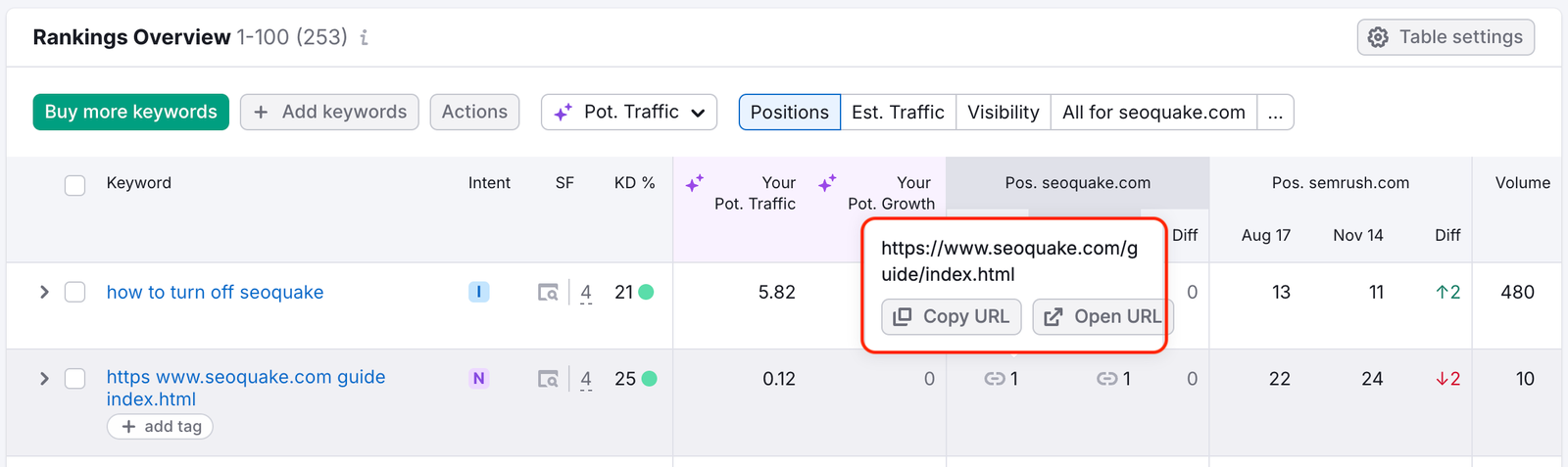Switch to Est. Traffic tab
The image size is (1568, 467).
pos(898,112)
